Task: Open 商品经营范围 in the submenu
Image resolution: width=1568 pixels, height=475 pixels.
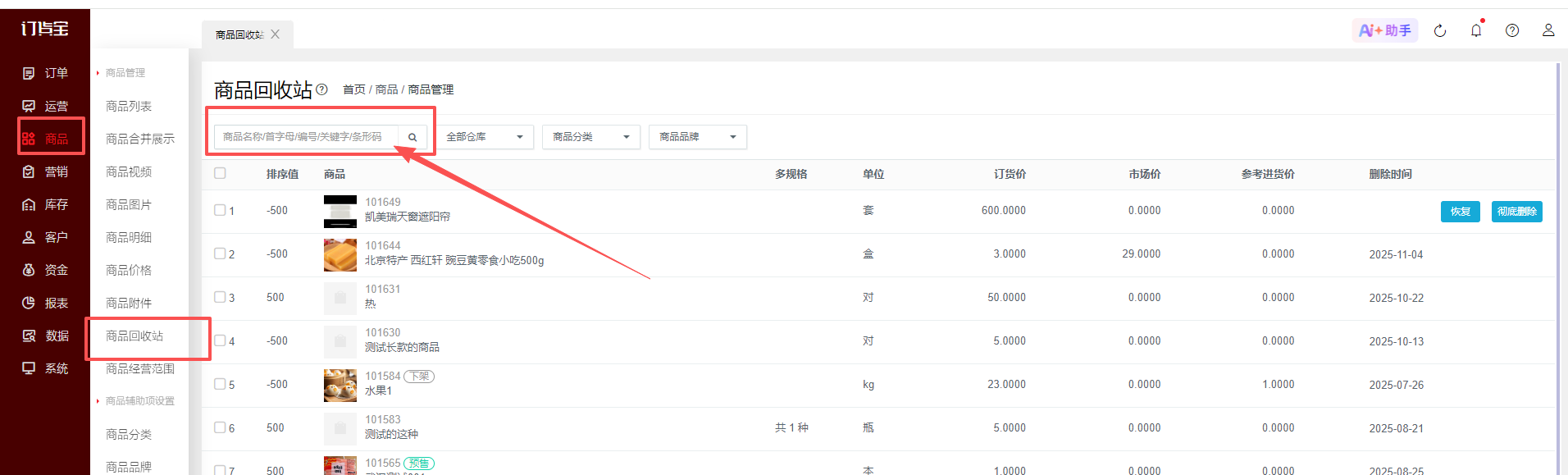Action: (140, 368)
